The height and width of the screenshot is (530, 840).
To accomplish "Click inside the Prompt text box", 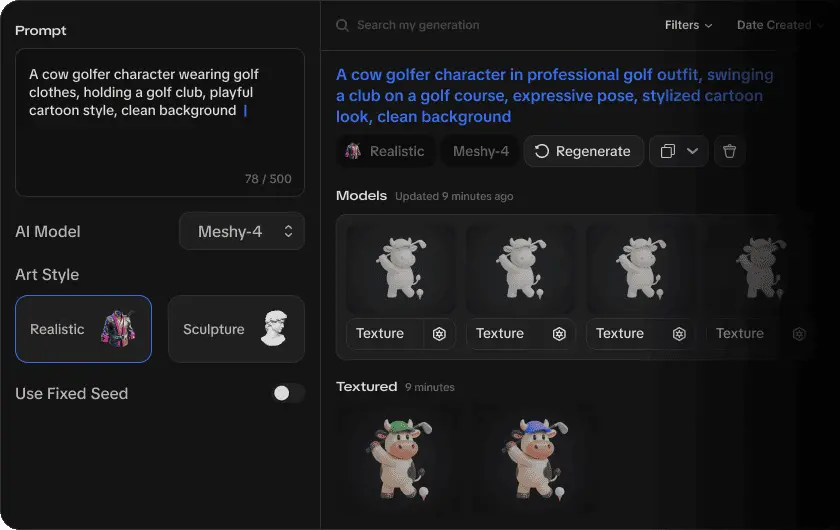I will 160,122.
